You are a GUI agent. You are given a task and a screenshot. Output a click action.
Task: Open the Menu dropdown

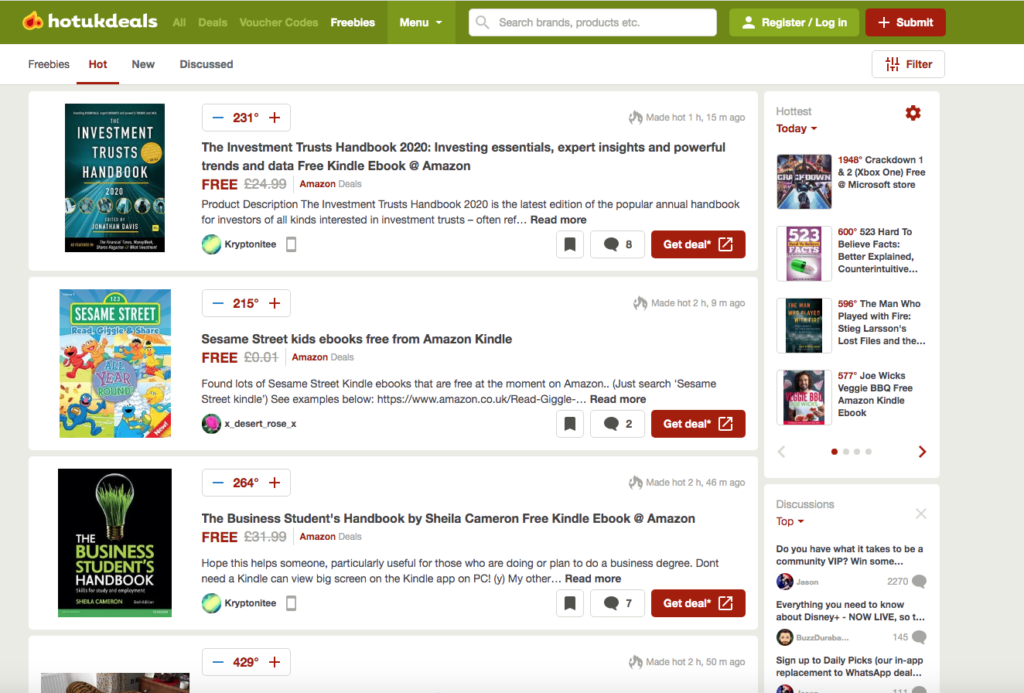(x=421, y=22)
